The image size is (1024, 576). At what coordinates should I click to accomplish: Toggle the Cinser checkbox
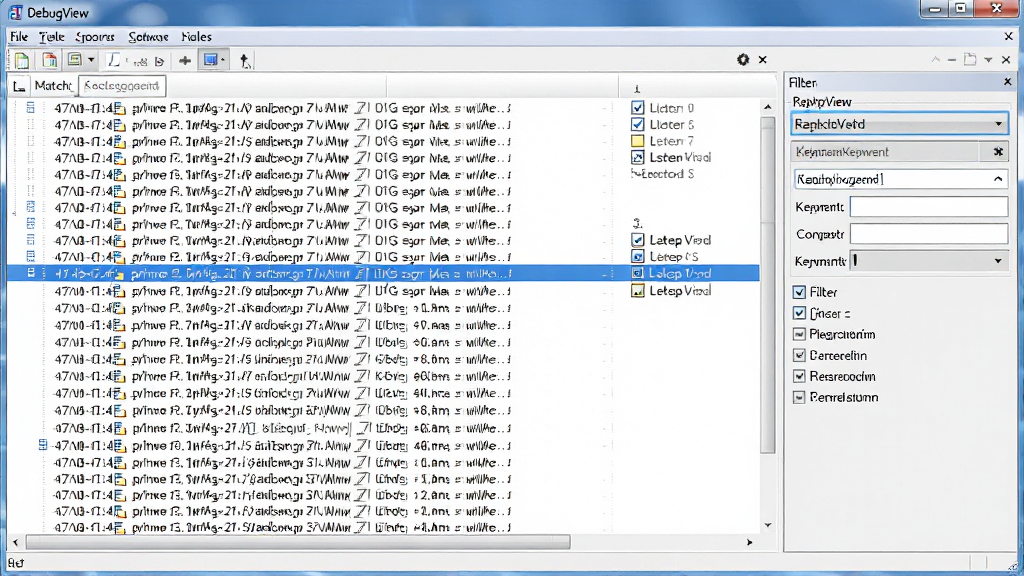pyautogui.click(x=799, y=313)
